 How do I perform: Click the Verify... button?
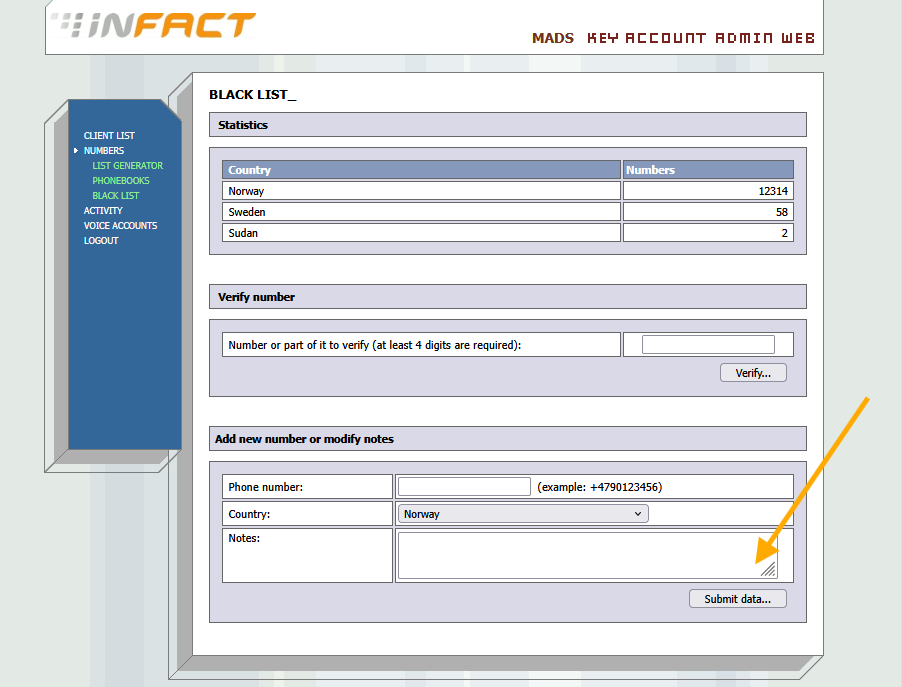point(753,373)
